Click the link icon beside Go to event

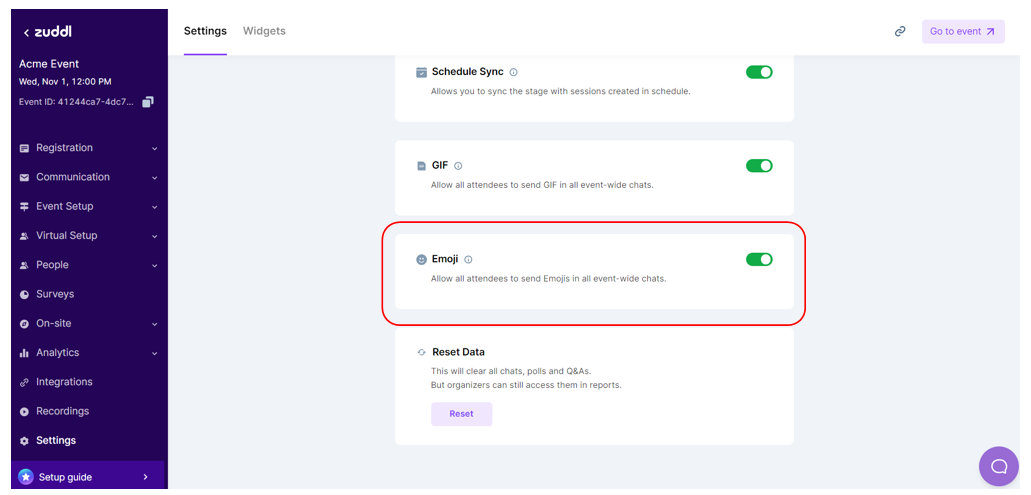900,31
